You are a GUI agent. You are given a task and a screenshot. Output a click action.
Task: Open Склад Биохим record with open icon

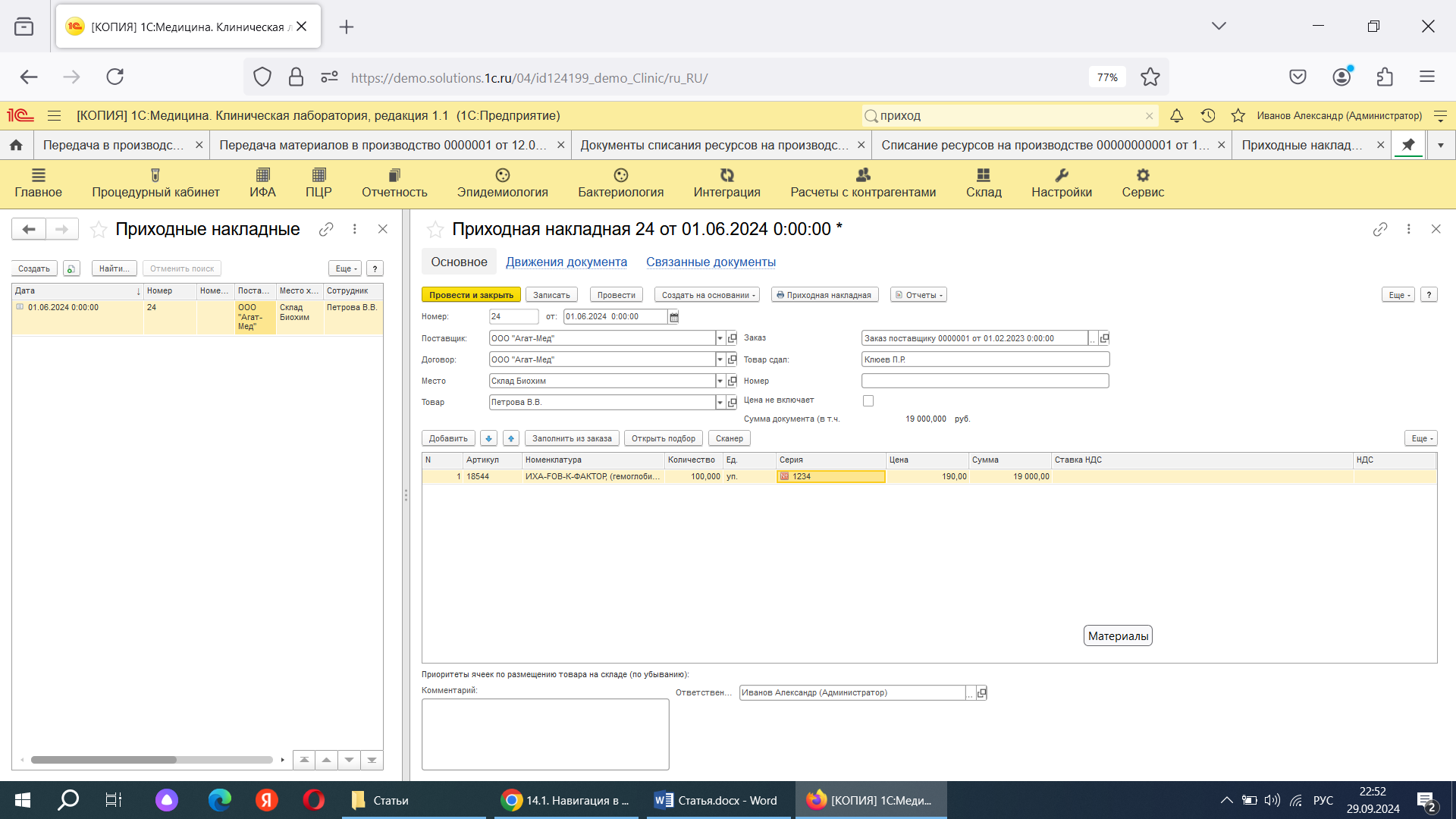tap(732, 381)
